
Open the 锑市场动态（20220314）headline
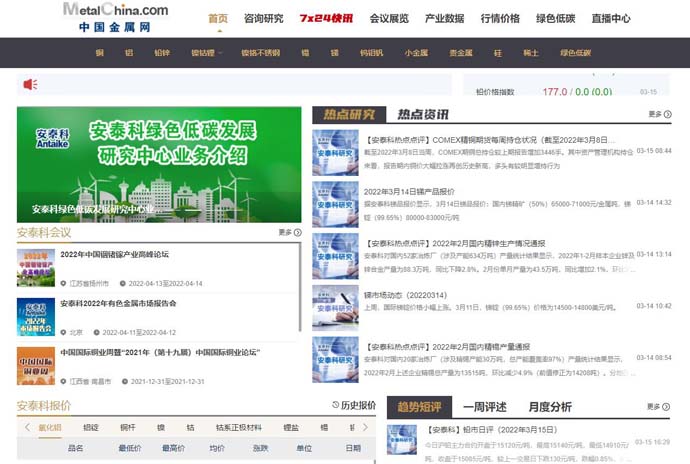405,295
